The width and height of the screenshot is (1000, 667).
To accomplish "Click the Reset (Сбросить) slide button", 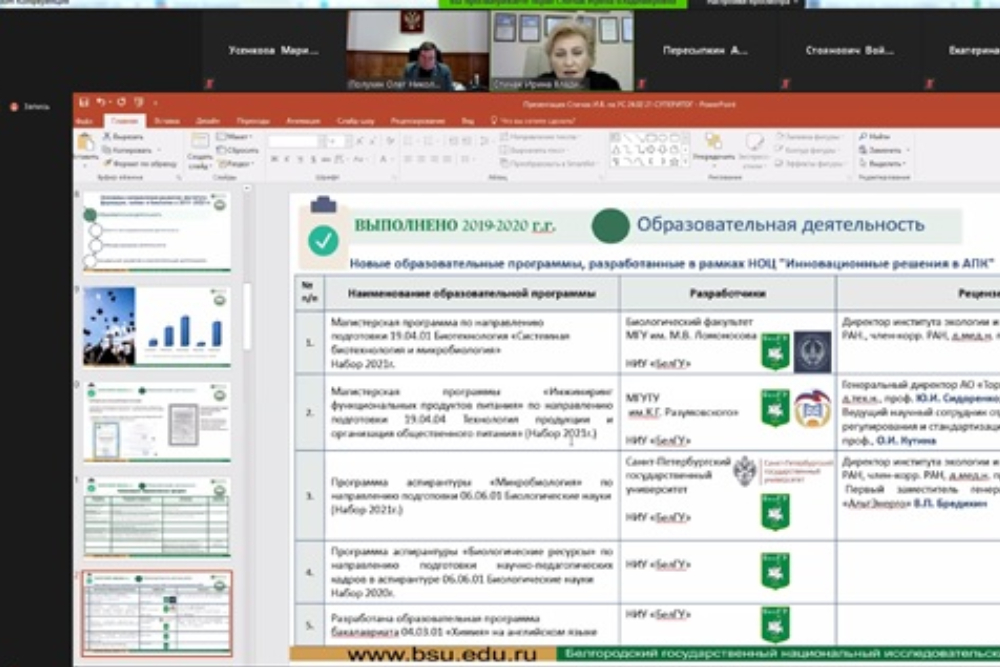I will pos(238,150).
